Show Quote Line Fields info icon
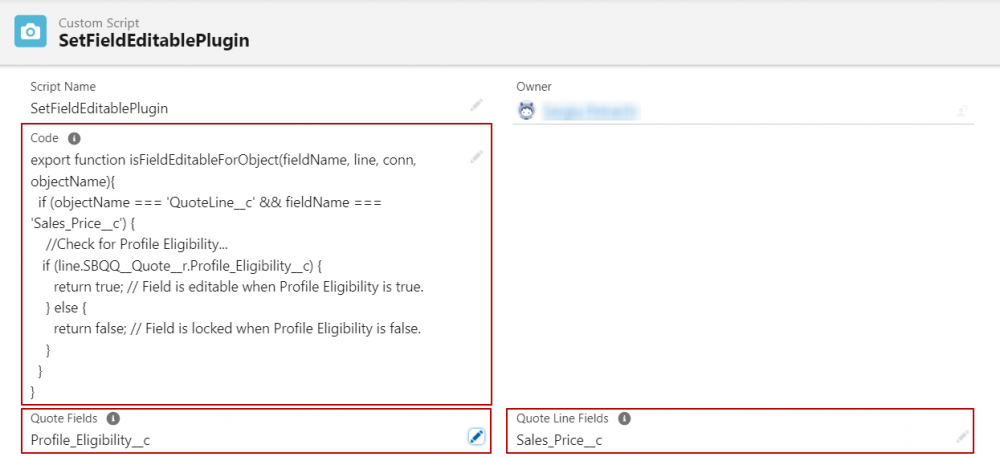Image resolution: width=1000 pixels, height=457 pixels. (x=624, y=419)
